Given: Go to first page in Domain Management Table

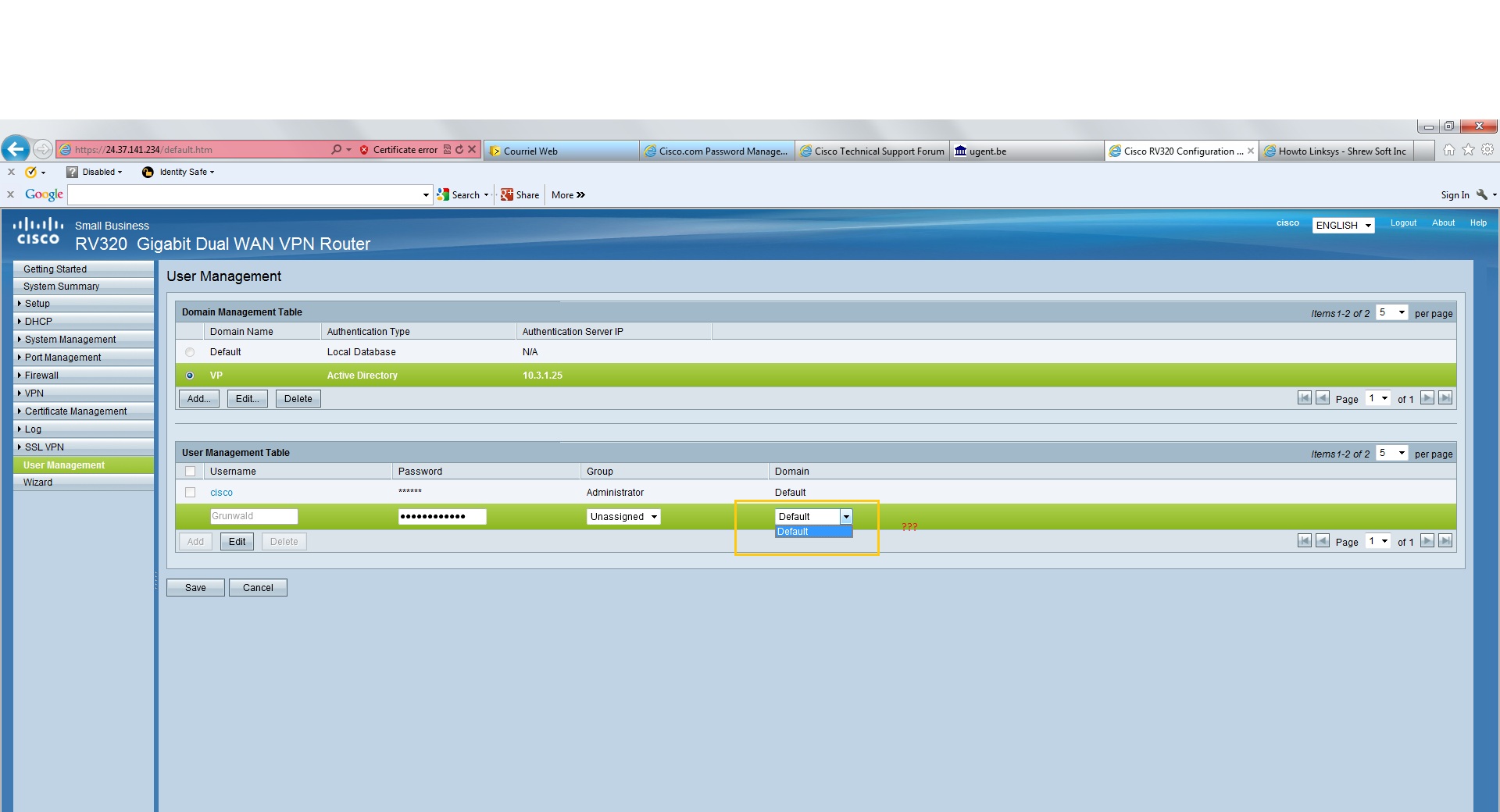Looking at the screenshot, I should [1305, 398].
